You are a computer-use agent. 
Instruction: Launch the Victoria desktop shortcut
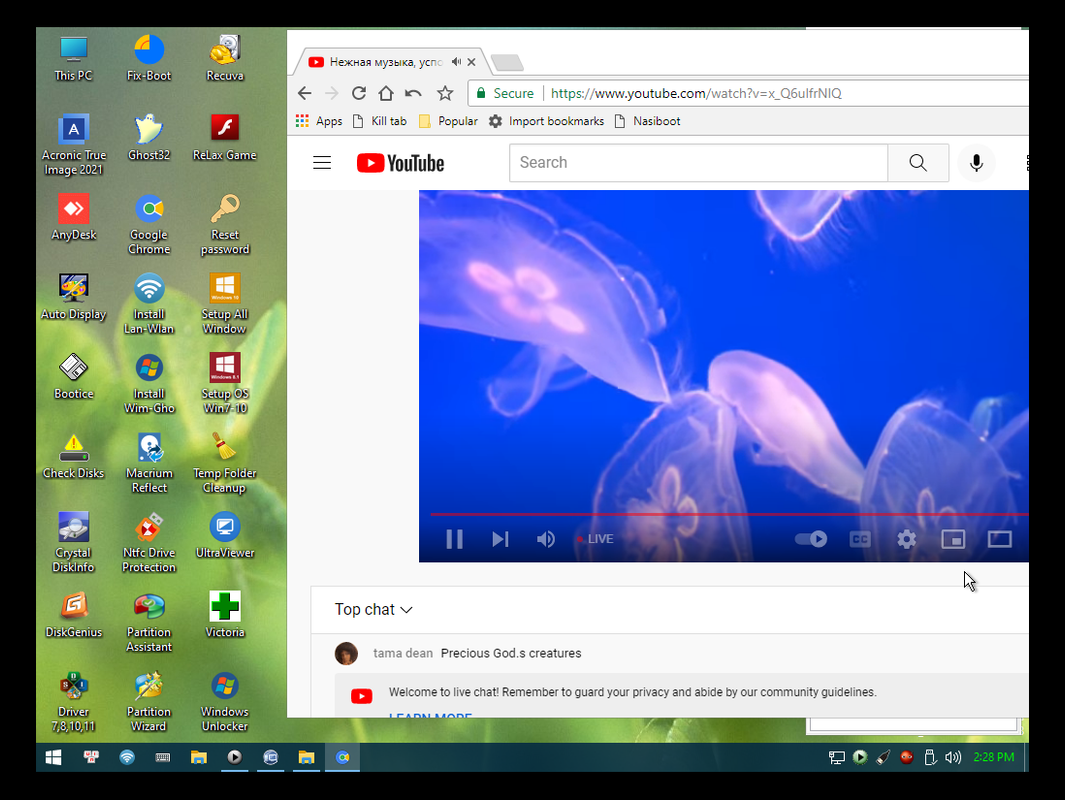click(x=225, y=615)
